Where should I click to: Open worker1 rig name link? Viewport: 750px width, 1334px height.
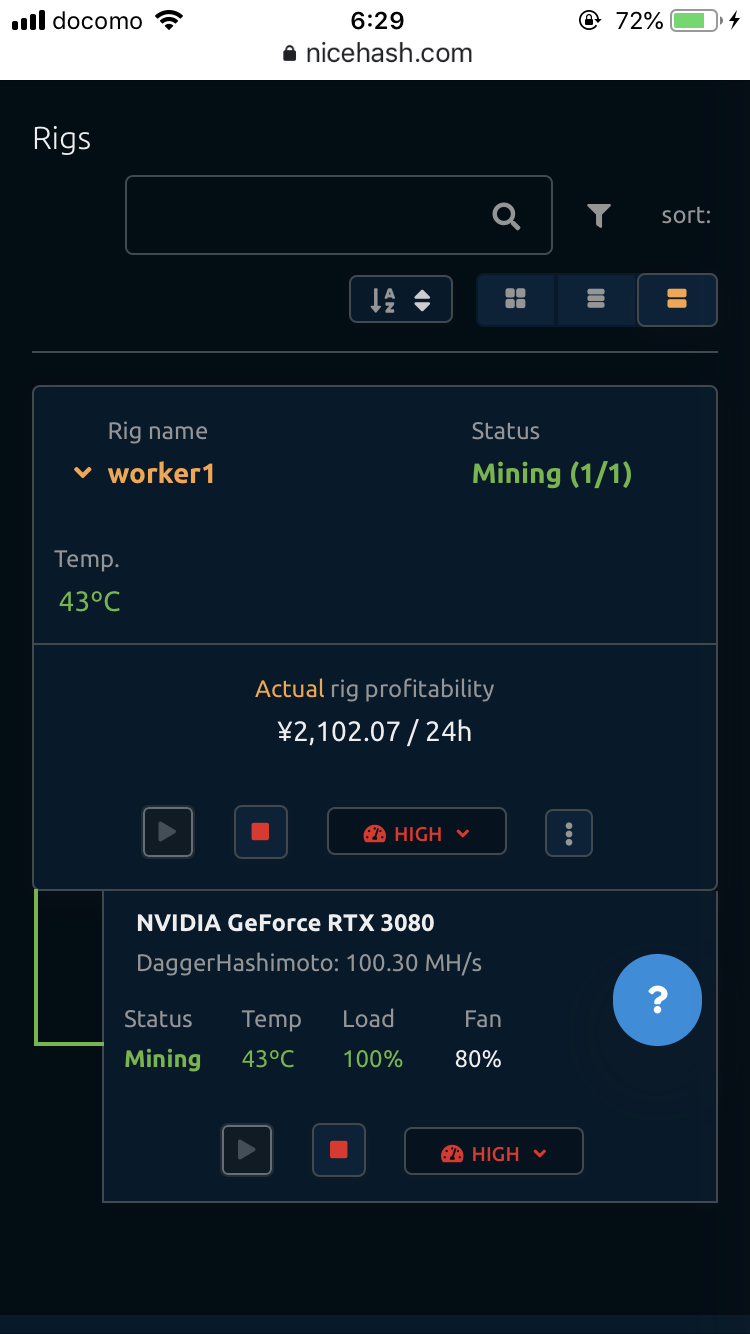[161, 473]
